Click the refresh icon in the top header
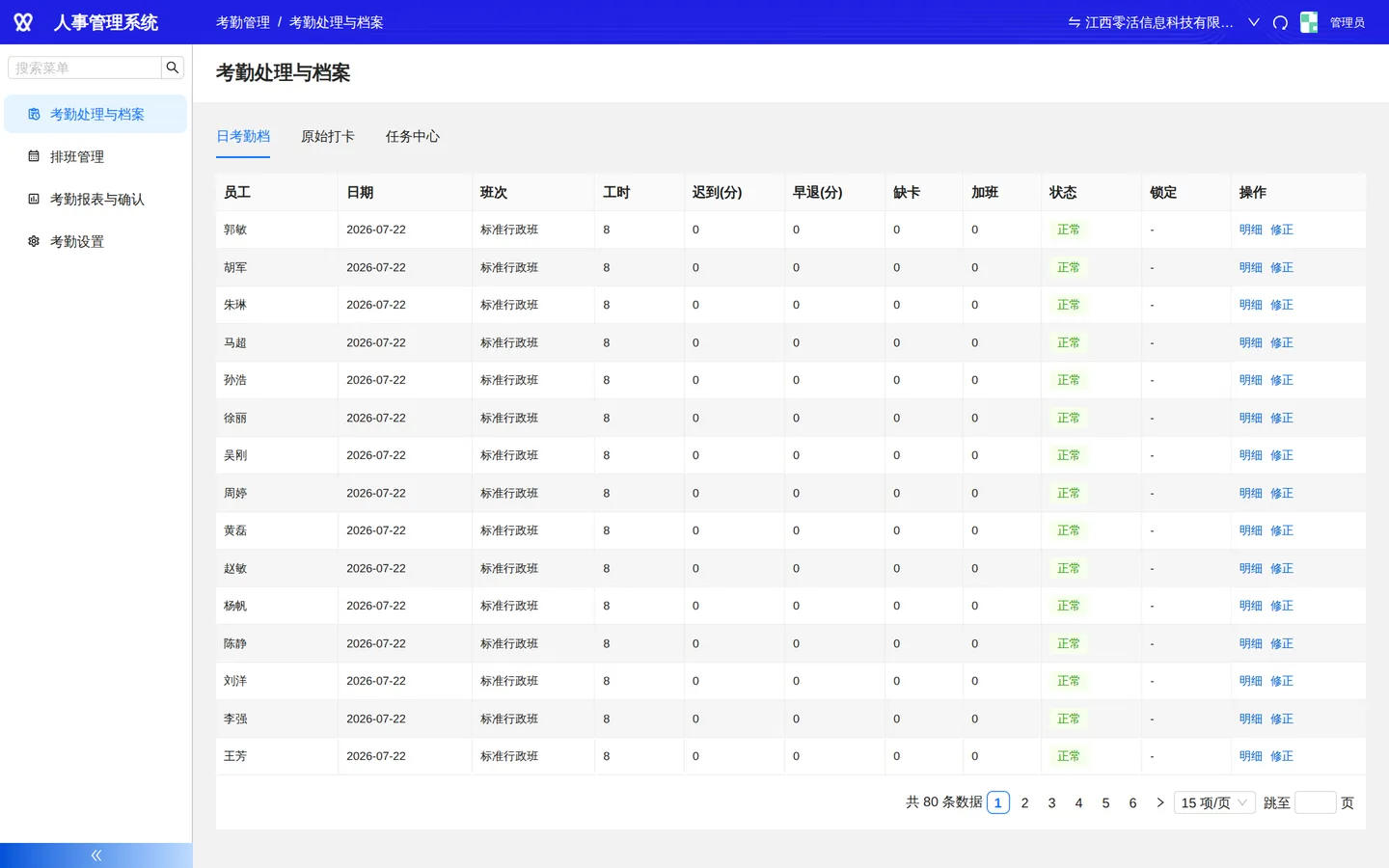This screenshot has height=868, width=1389. pyautogui.click(x=1280, y=22)
